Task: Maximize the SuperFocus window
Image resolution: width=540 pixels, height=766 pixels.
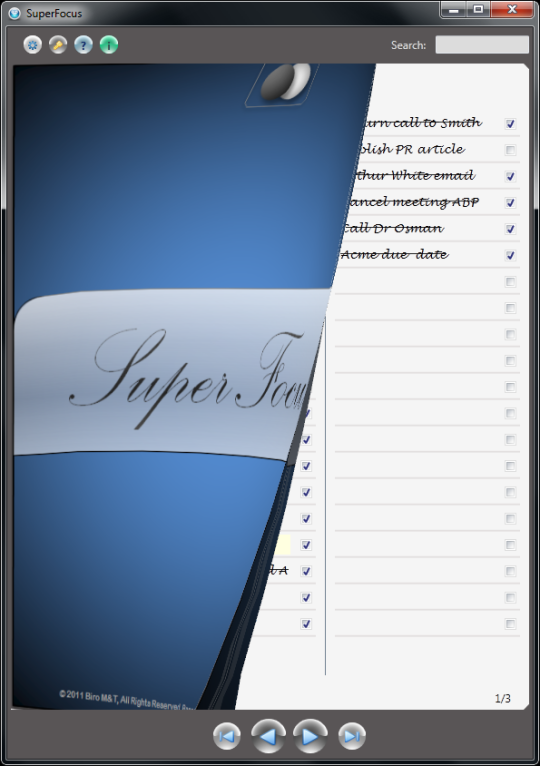Action: click(478, 9)
